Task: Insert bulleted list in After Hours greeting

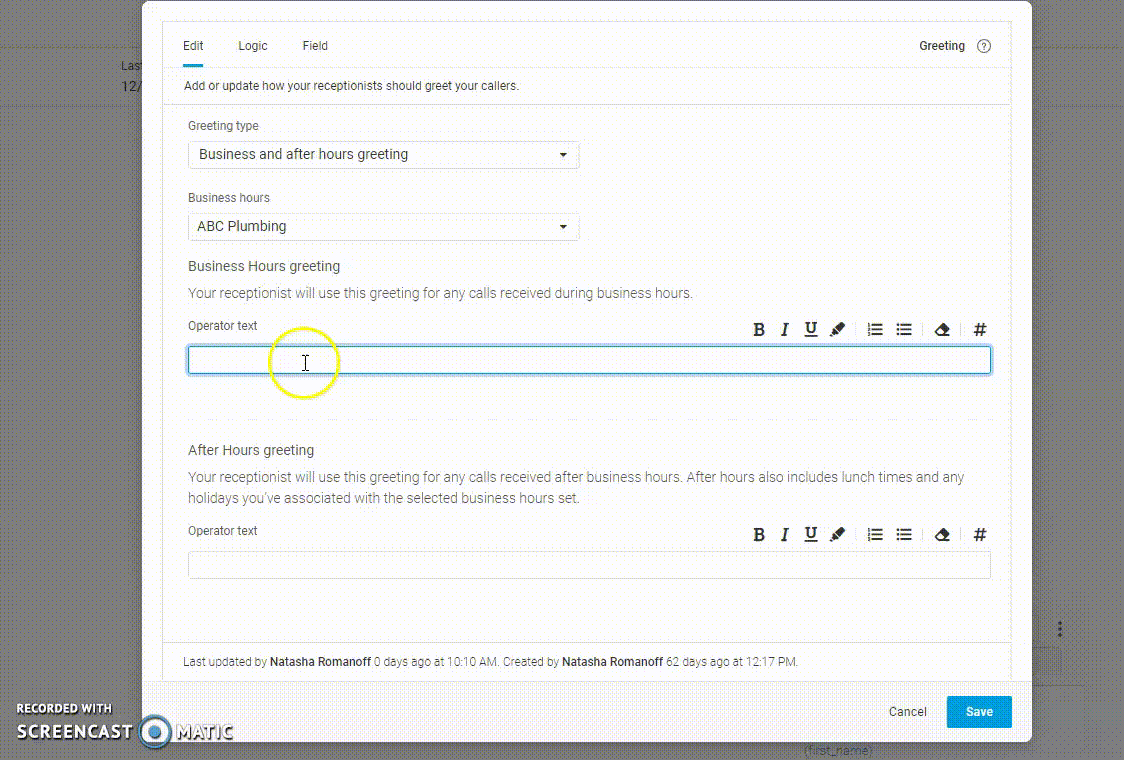Action: (x=904, y=535)
